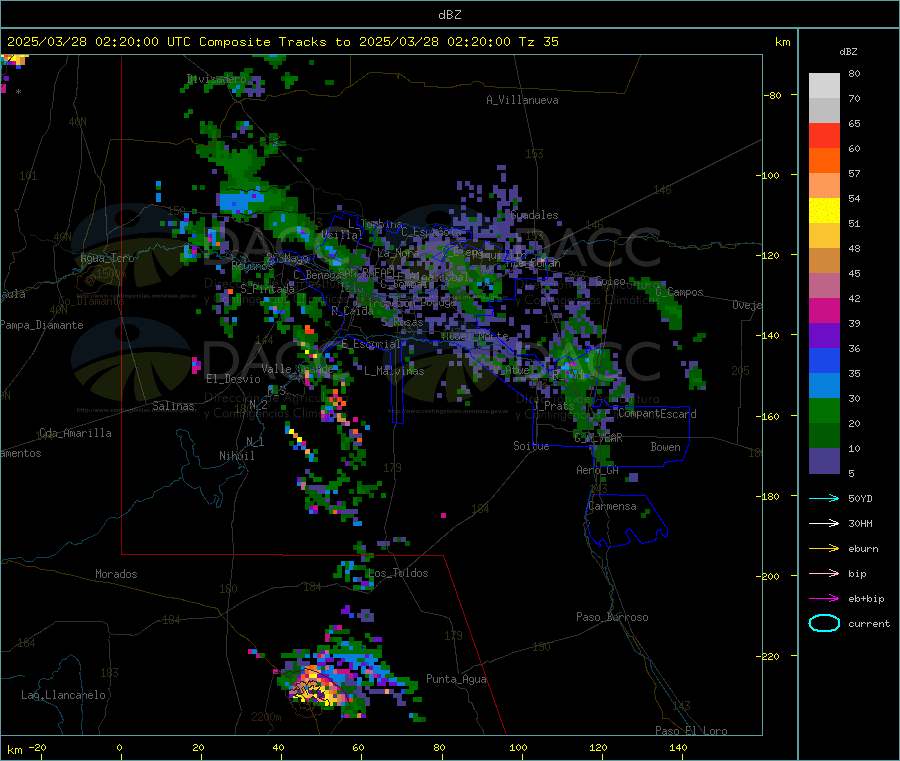This screenshot has height=761, width=900.
Task: Click the cyan 50YD track arrow in legend
Action: 824,498
